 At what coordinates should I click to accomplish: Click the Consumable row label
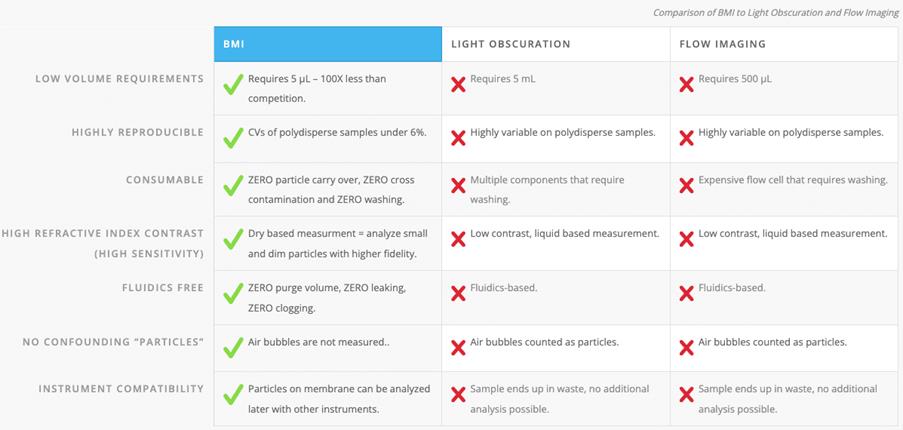pos(164,180)
